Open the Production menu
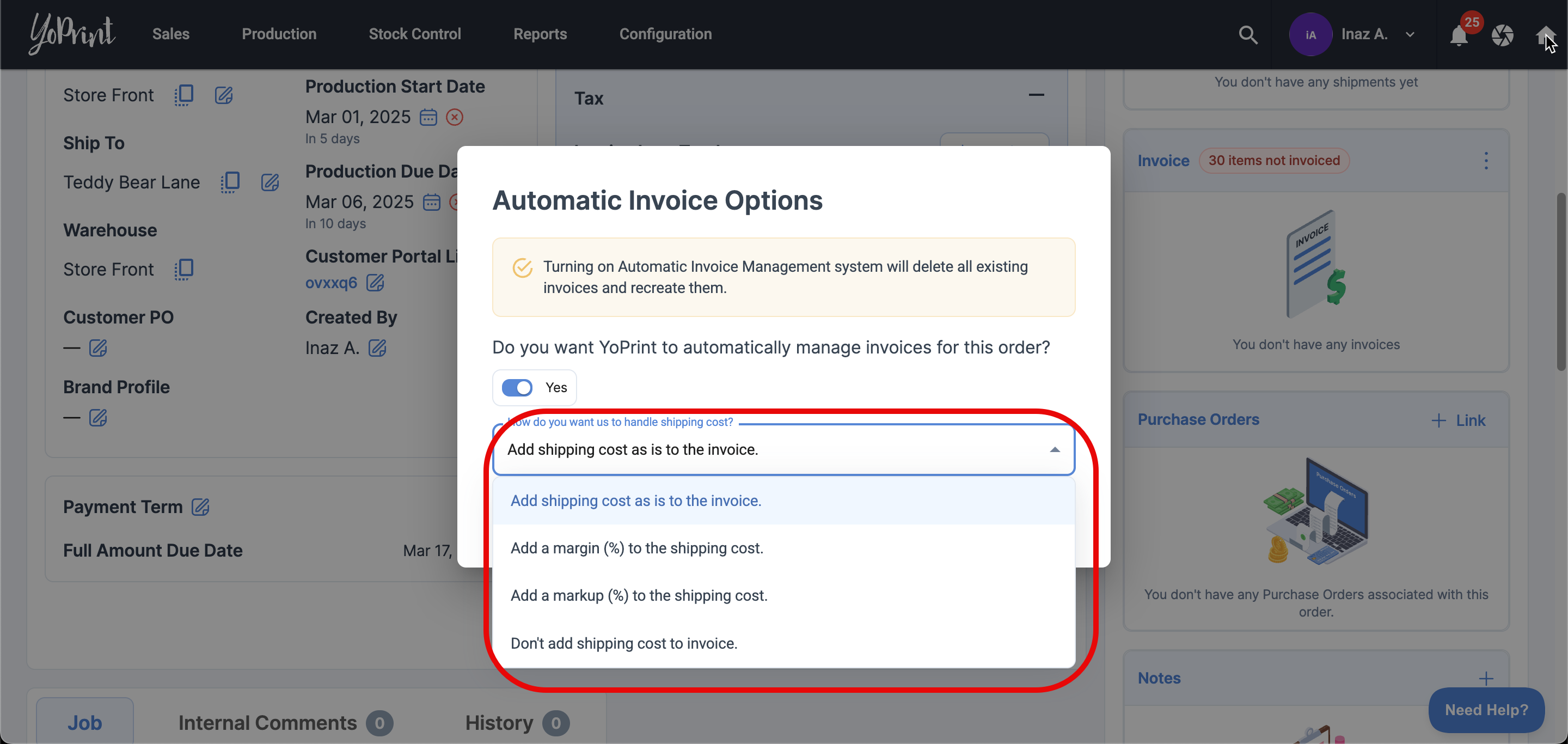 tap(279, 34)
